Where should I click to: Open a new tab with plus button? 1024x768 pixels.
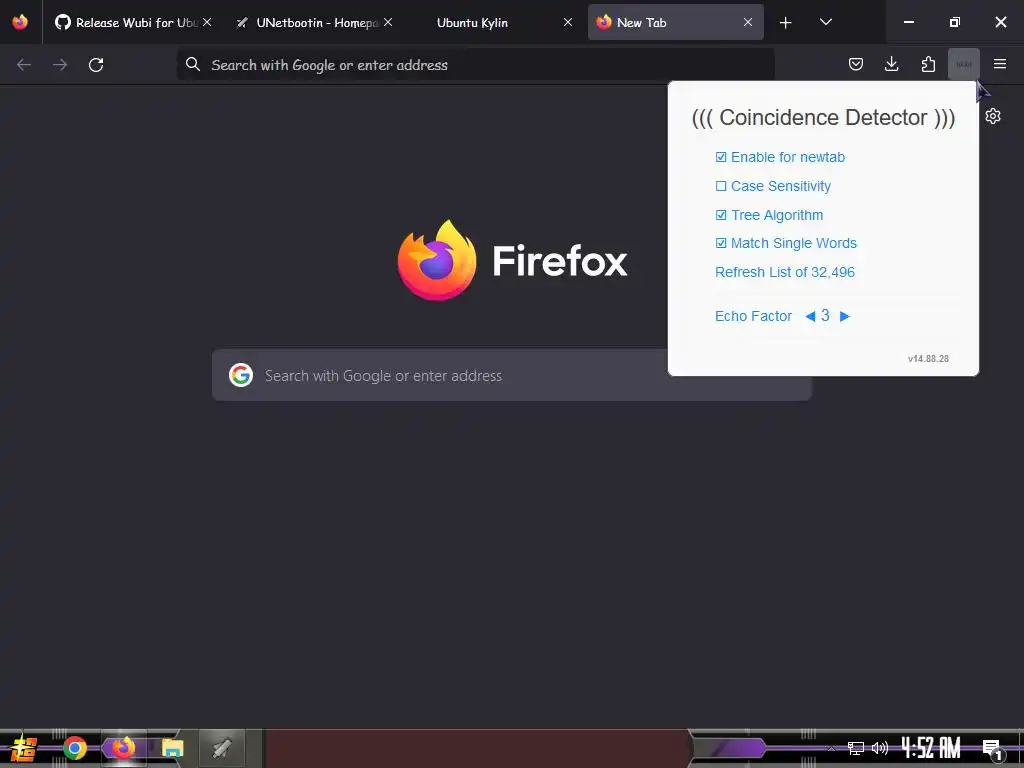tap(786, 23)
